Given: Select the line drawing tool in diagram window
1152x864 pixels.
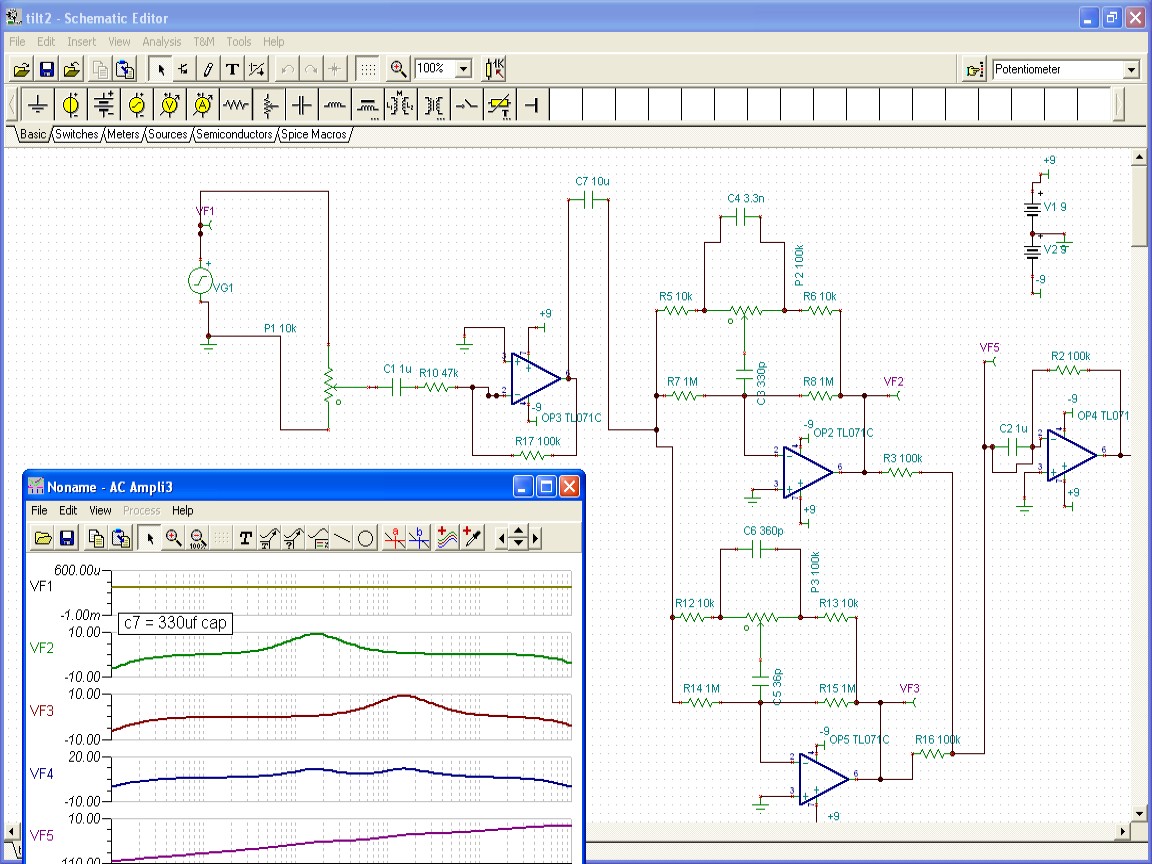Looking at the screenshot, I should 342,539.
